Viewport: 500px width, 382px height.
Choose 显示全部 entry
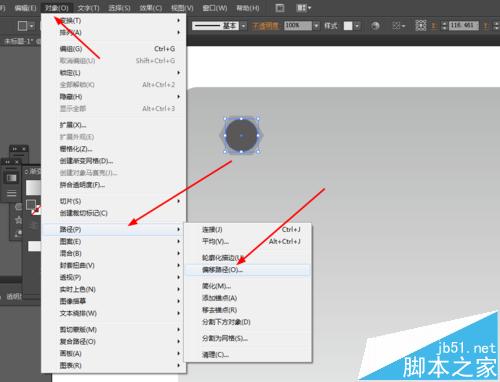coord(113,109)
